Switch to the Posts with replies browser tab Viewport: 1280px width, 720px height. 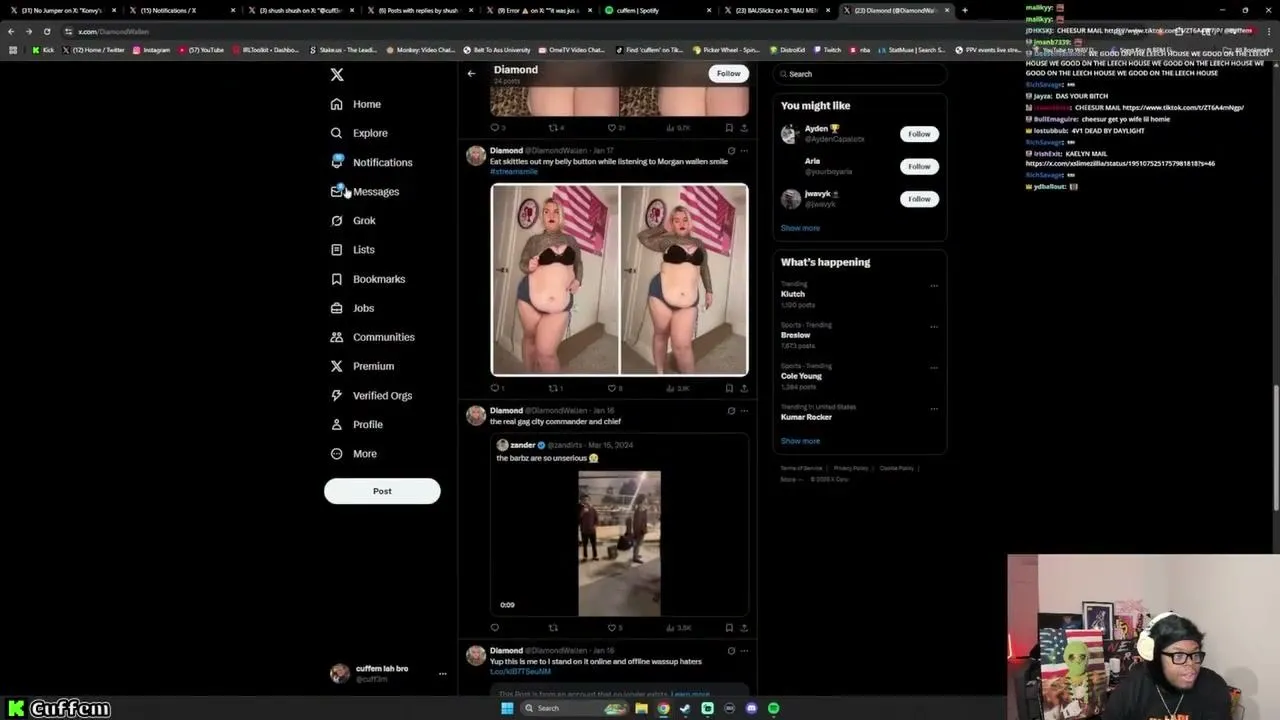pyautogui.click(x=419, y=10)
